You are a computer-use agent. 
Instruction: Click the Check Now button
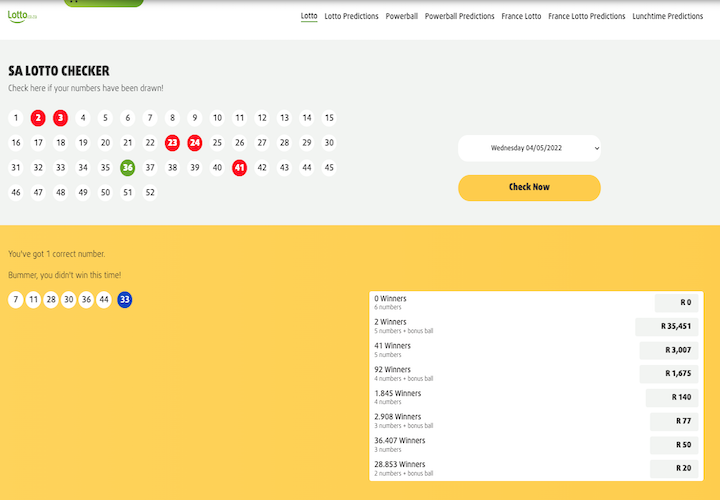tap(529, 187)
